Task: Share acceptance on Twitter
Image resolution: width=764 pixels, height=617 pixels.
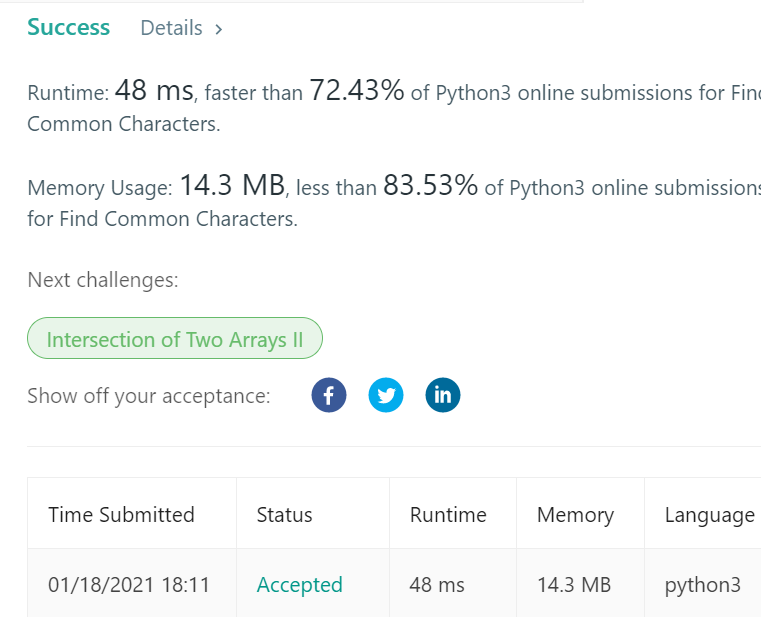Action: (386, 395)
